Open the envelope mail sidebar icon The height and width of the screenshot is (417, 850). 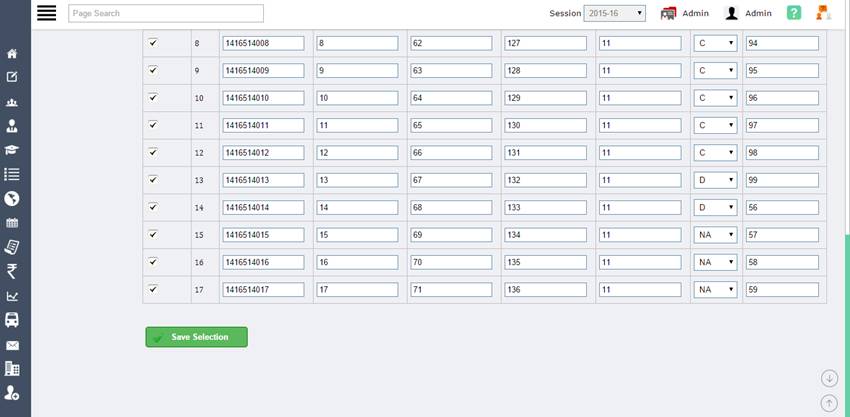(x=12, y=345)
